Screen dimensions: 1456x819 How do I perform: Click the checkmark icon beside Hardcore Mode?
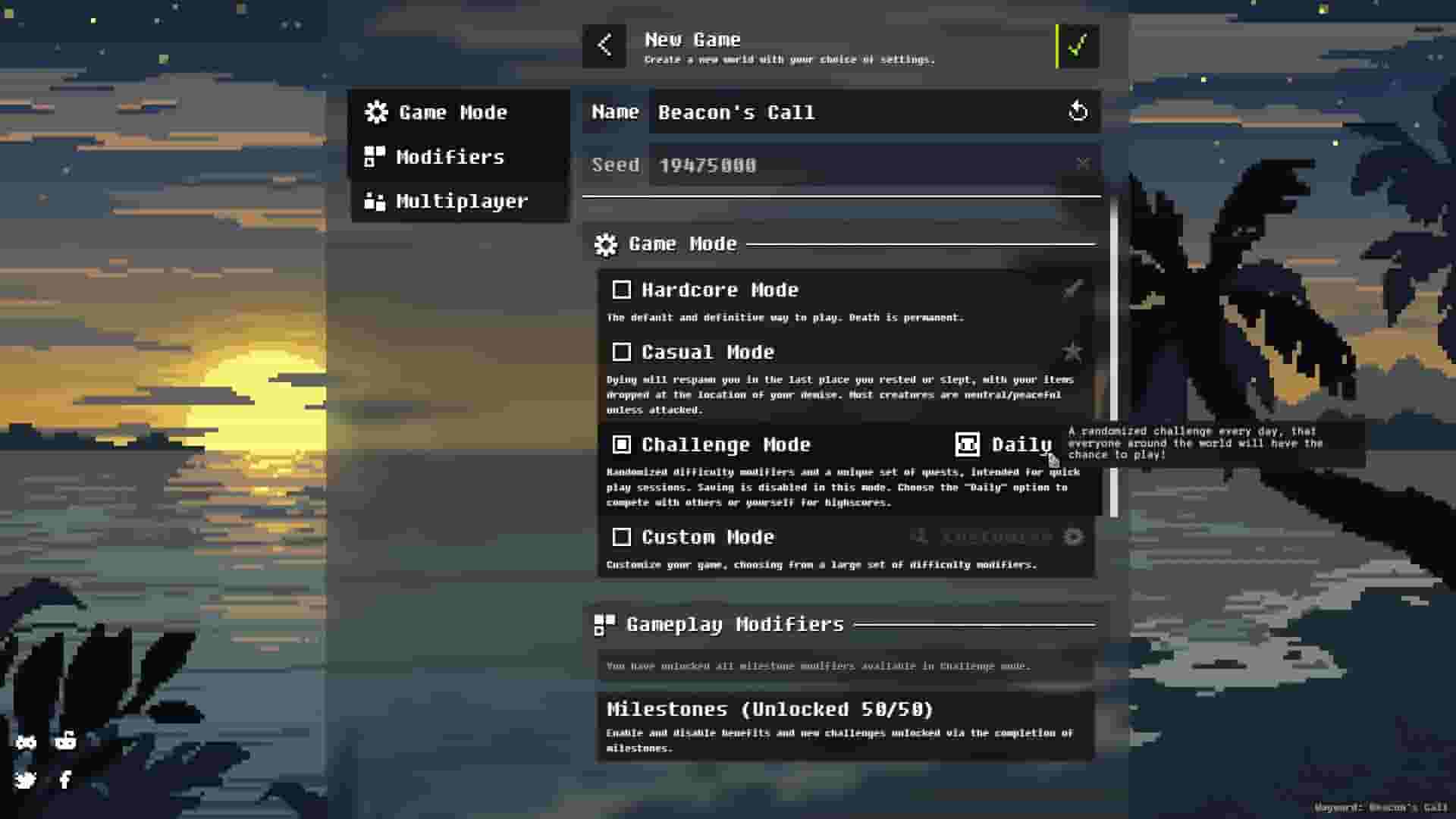pyautogui.click(x=1072, y=289)
